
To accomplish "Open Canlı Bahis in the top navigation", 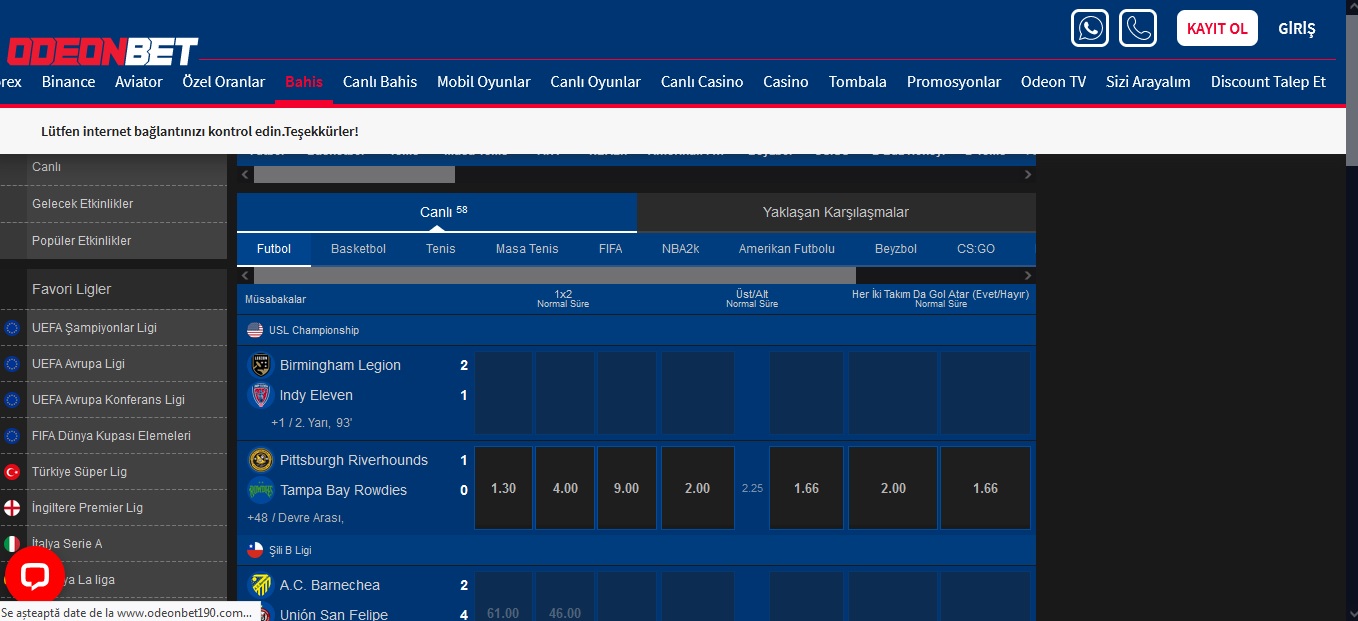I will (380, 82).
